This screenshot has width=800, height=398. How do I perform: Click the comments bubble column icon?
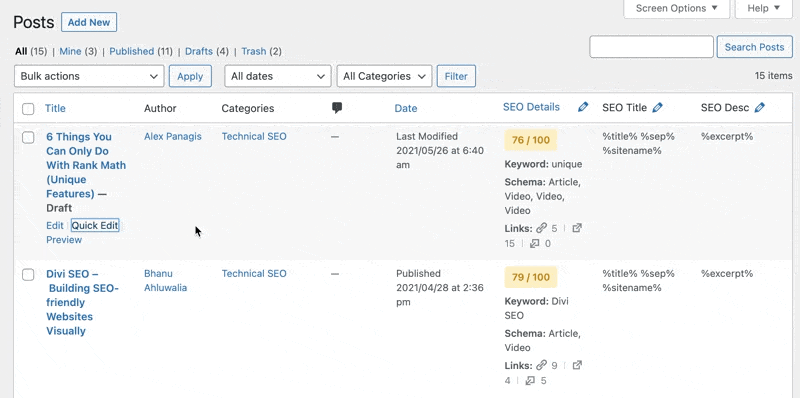(x=337, y=108)
